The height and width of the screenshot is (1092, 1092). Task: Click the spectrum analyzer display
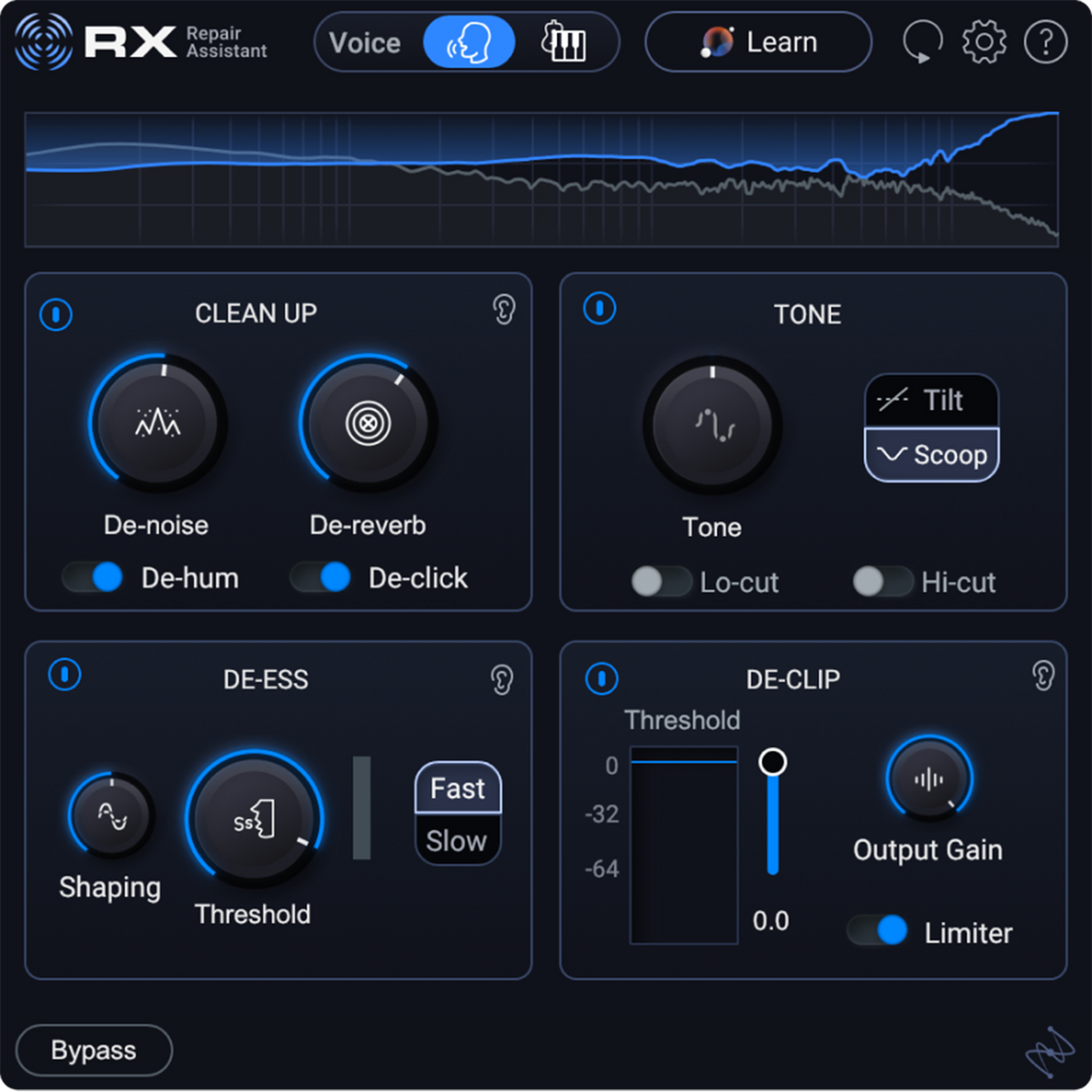(x=541, y=179)
